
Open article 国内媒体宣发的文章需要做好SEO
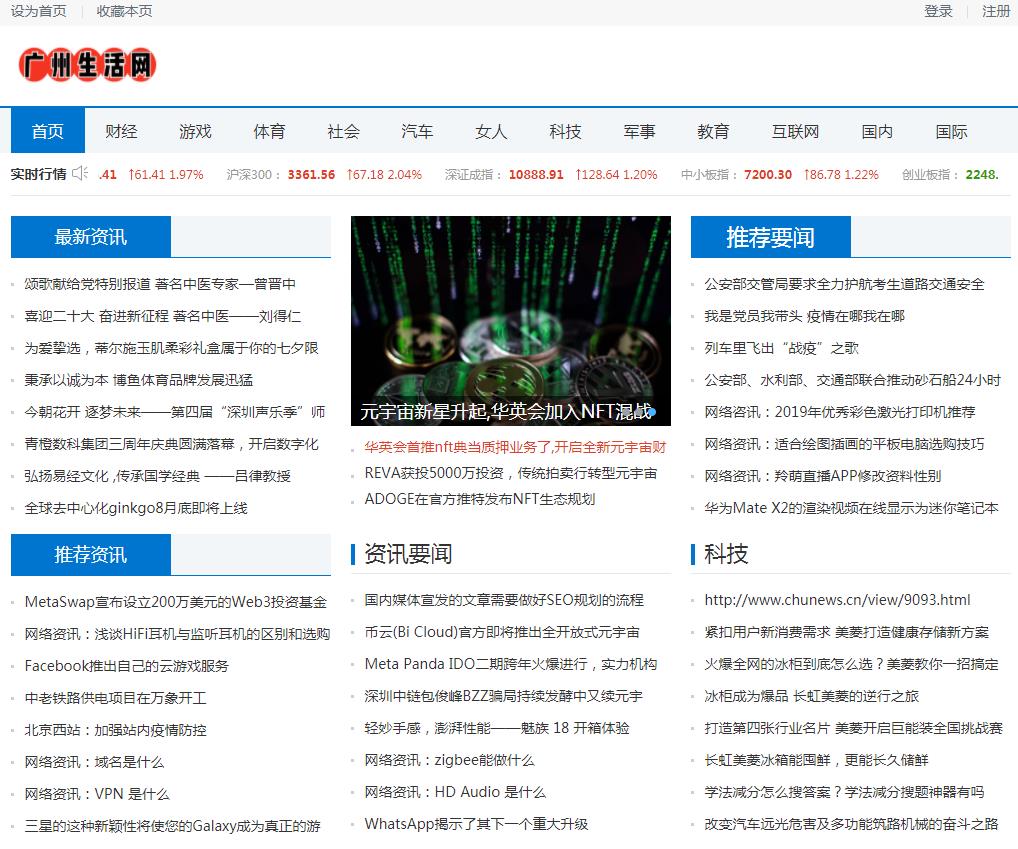point(504,600)
